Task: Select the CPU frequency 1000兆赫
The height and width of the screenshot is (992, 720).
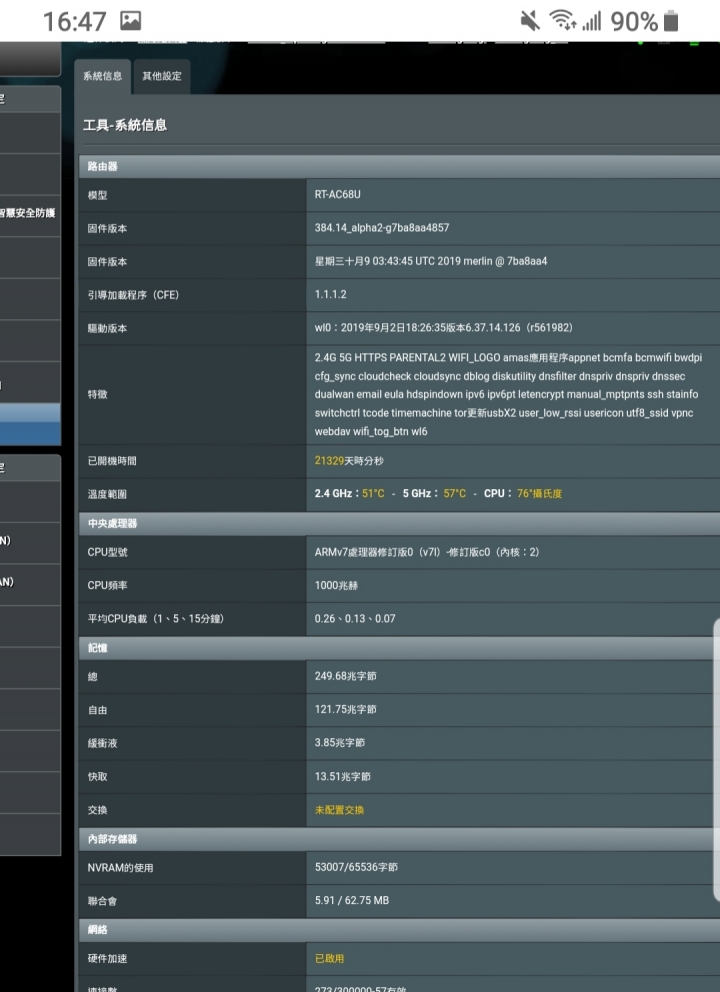Action: 336,585
